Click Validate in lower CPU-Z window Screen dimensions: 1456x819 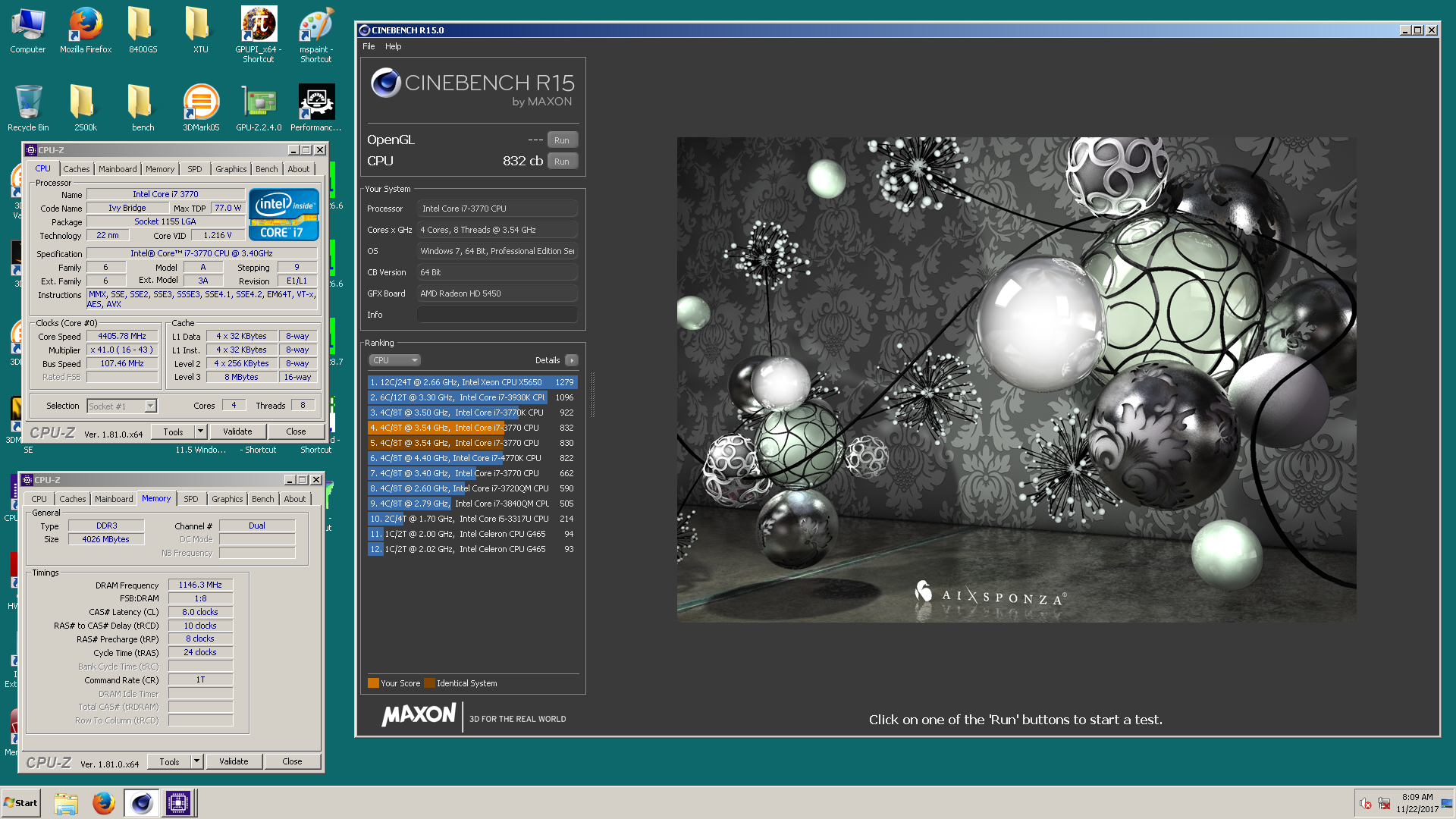pyautogui.click(x=234, y=762)
